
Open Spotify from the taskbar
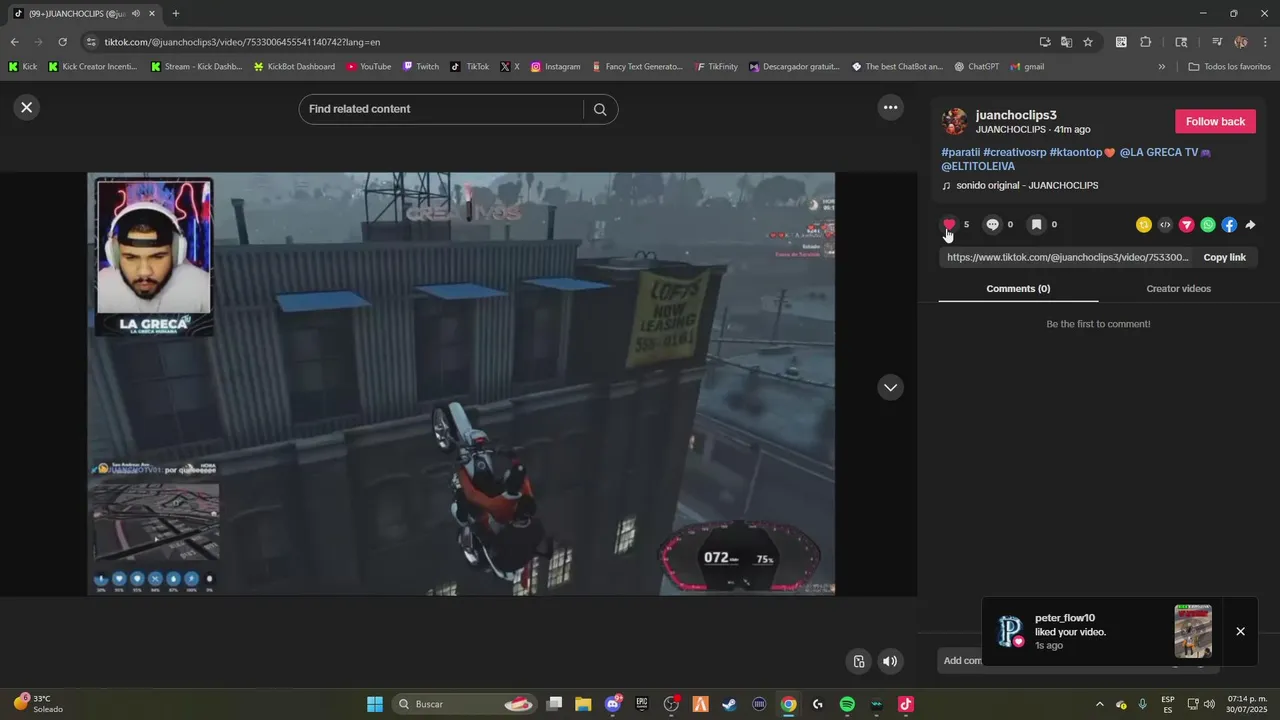tap(847, 704)
